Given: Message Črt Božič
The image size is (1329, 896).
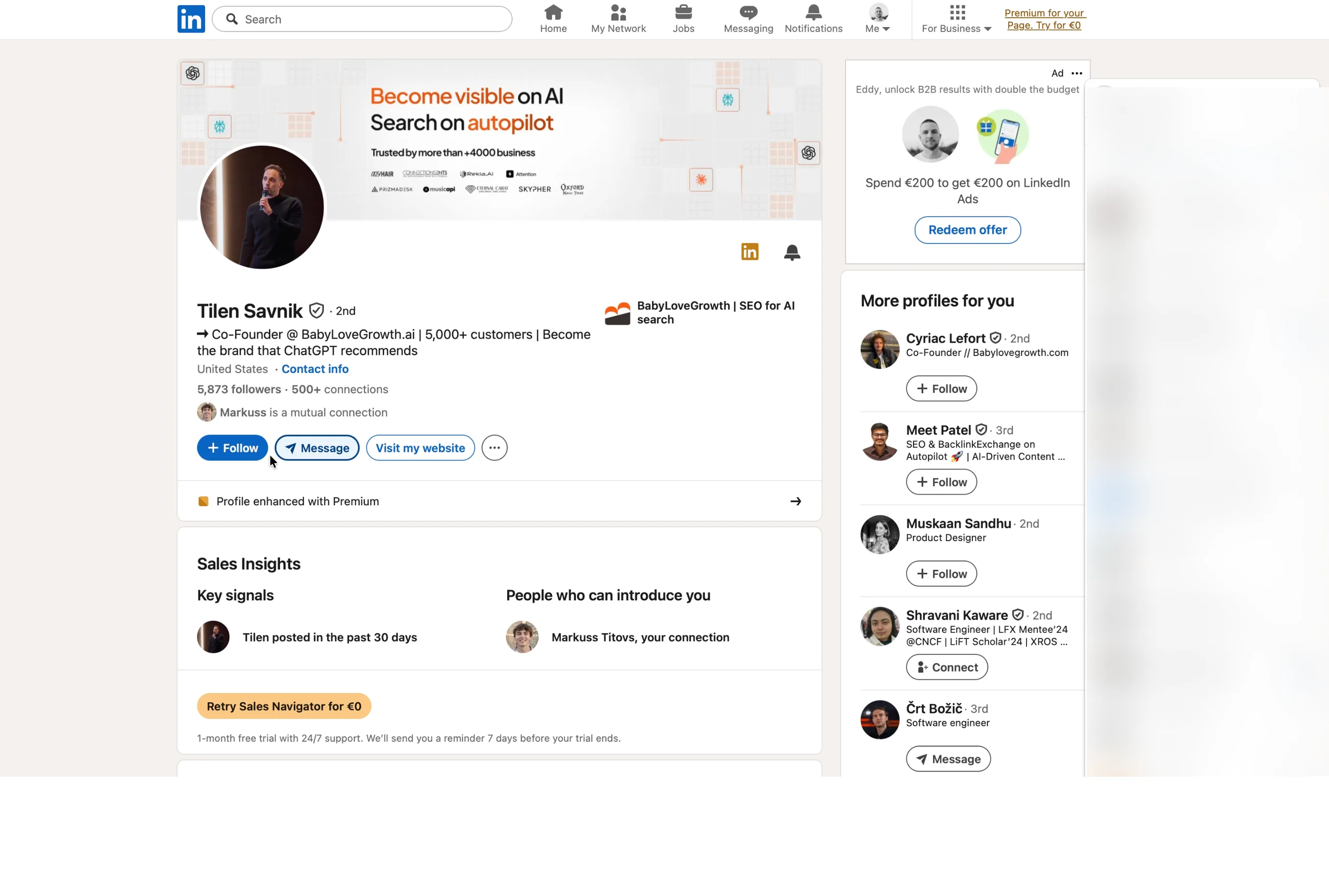Looking at the screenshot, I should [x=948, y=759].
